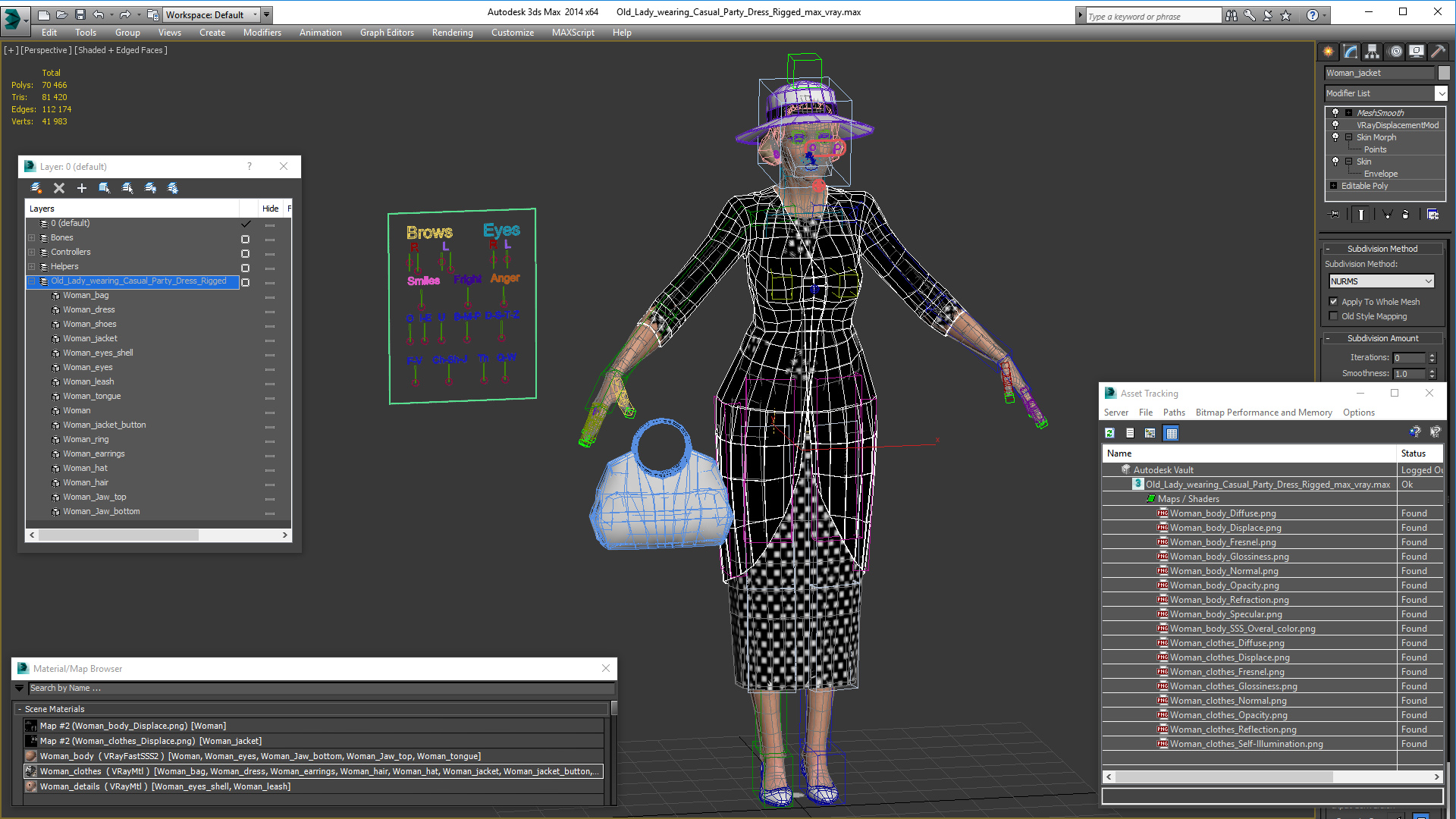Viewport: 1456px width, 819px height.
Task: Enable Old Style Mapping checkbox
Action: point(1333,316)
